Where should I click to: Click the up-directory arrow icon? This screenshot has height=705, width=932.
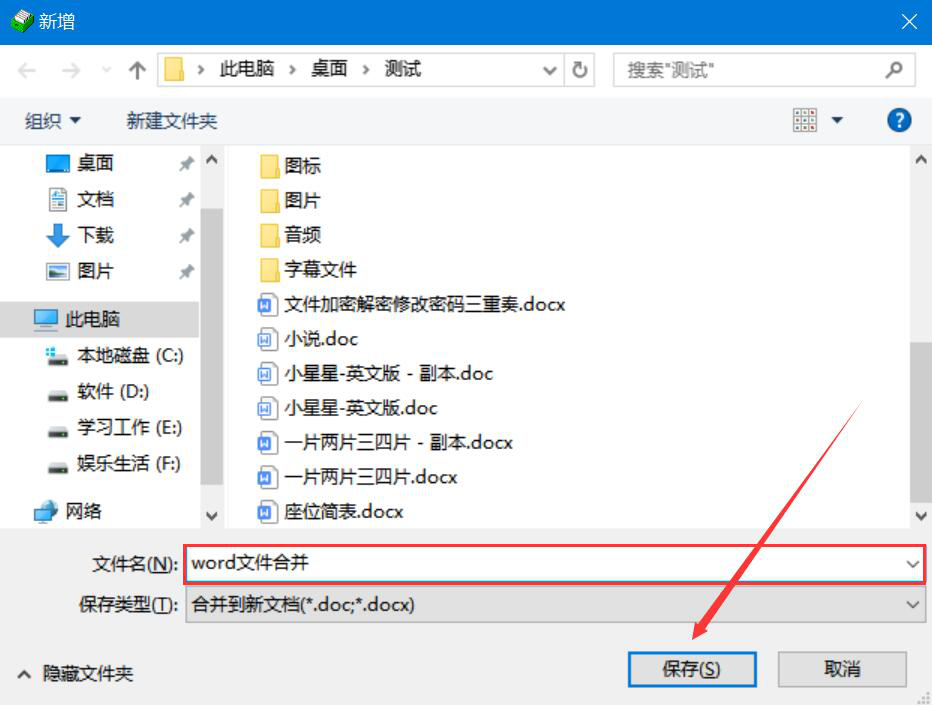click(137, 70)
